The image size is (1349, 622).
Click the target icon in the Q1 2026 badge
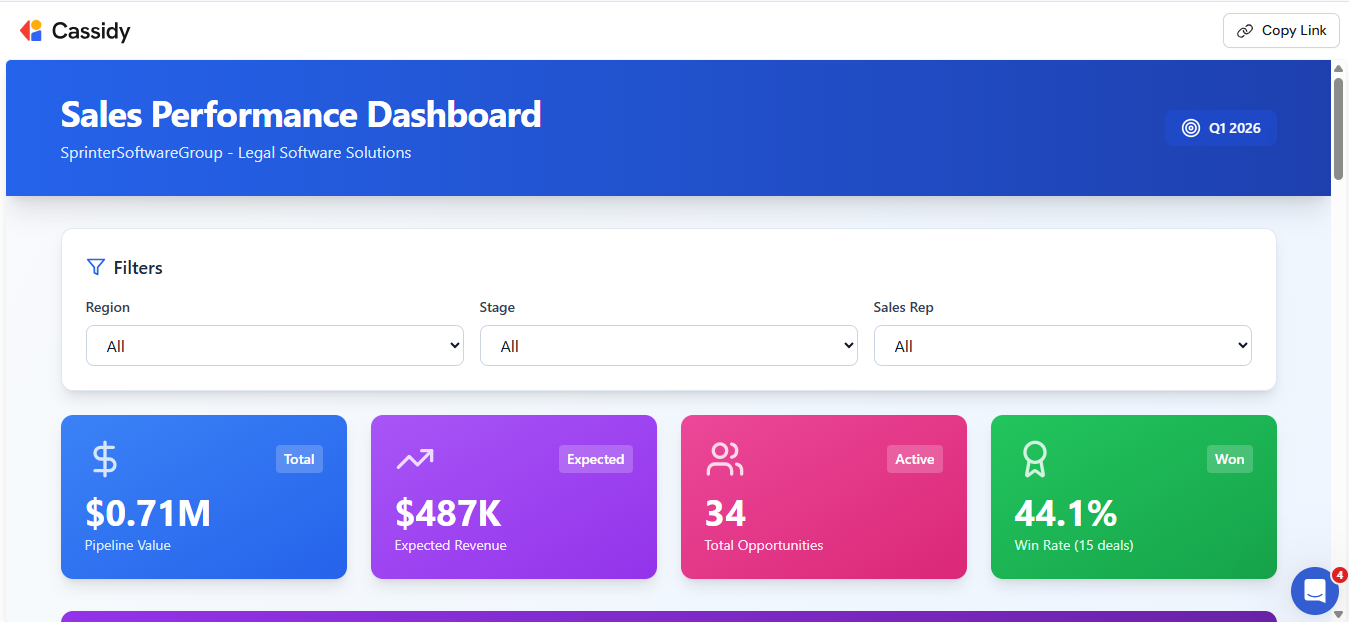pos(1189,128)
